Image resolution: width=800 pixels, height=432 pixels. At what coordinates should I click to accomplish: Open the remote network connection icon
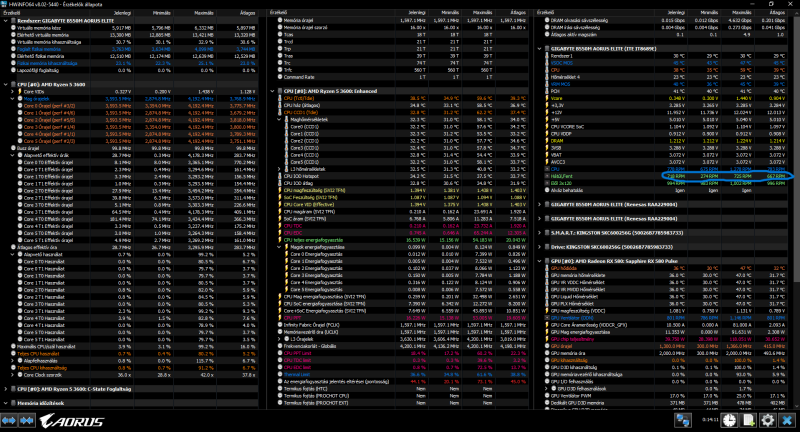coord(683,420)
